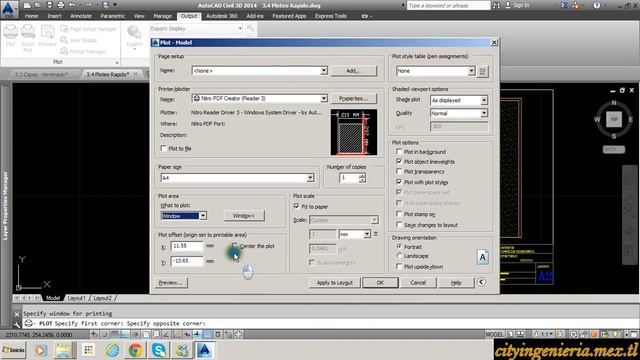The image size is (640, 360).
Task: Enable the Plot to file checkbox
Action: tap(164, 149)
